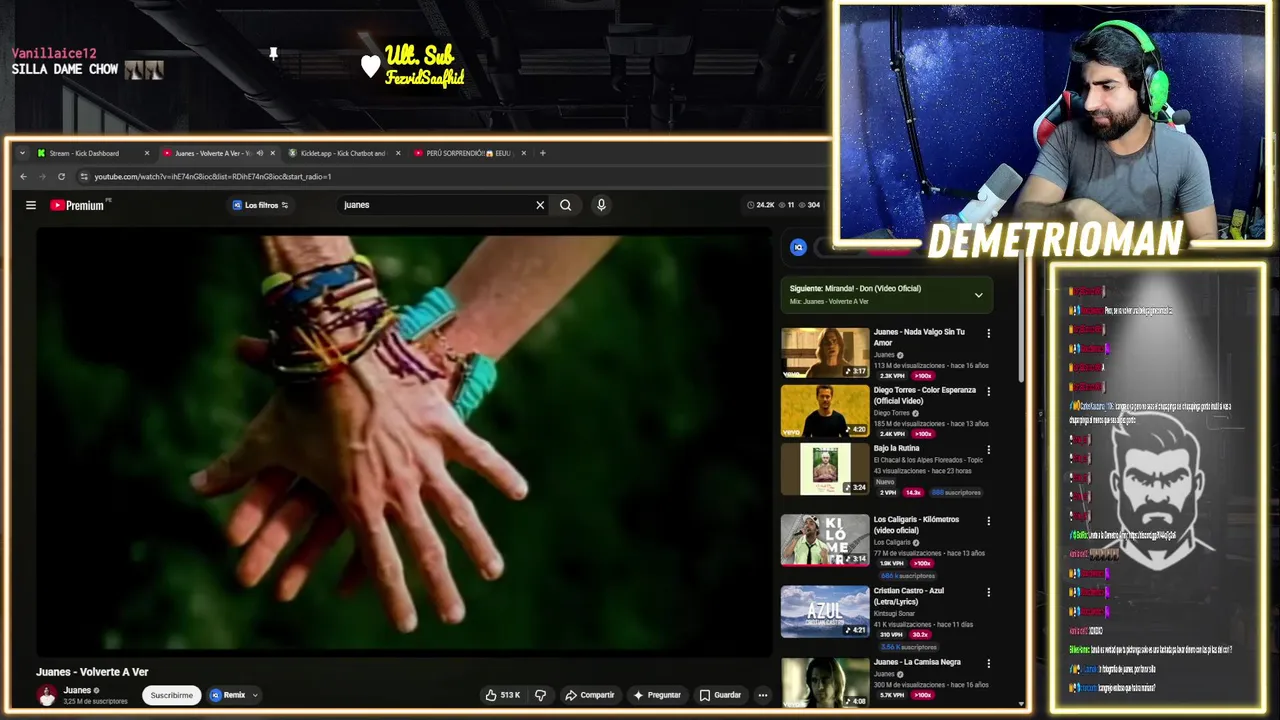Click 'Los Caligaris' channel name under Kilómetros
This screenshot has width=1280, height=720.
(892, 542)
